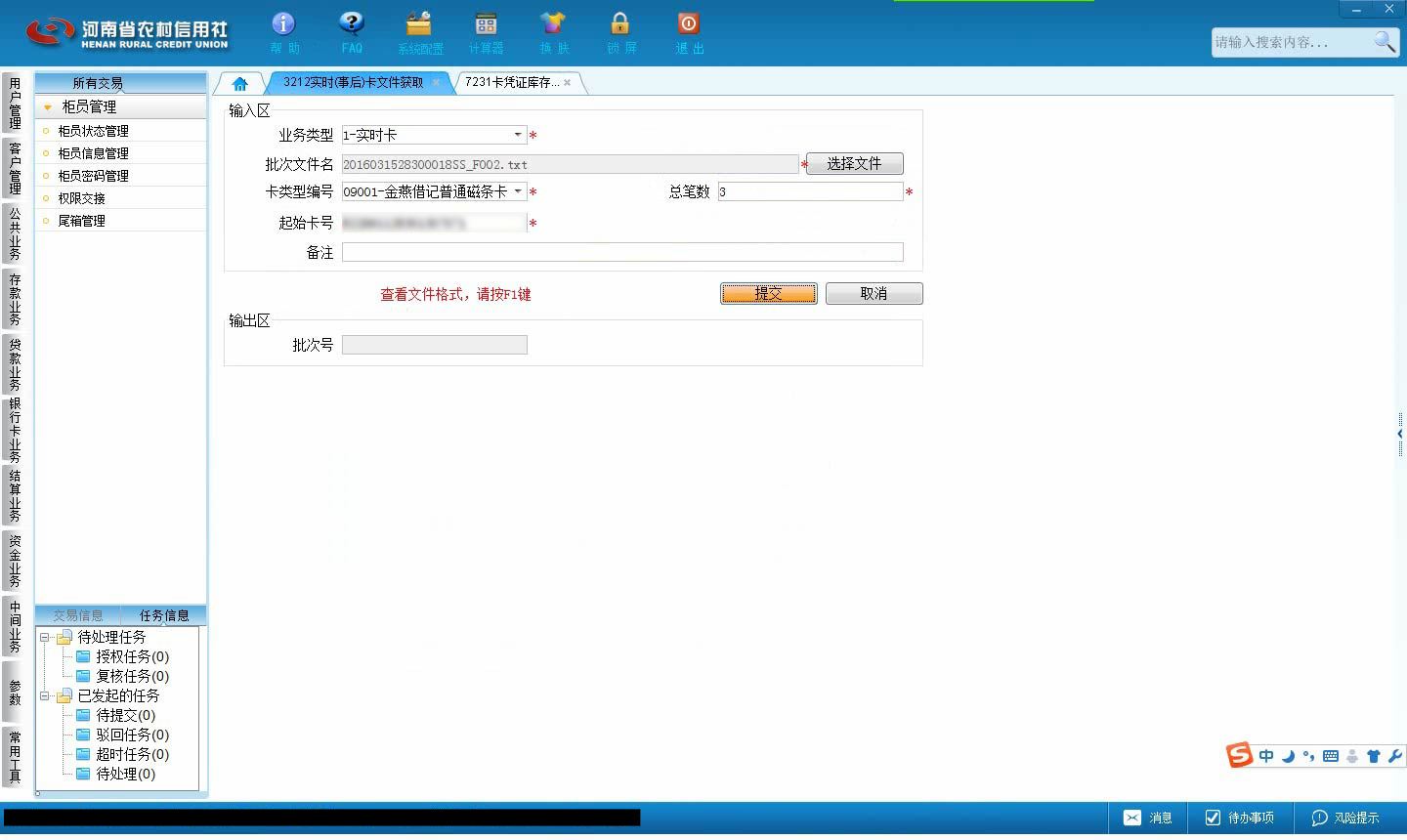Open 授权任务(0) folder

tap(122, 656)
